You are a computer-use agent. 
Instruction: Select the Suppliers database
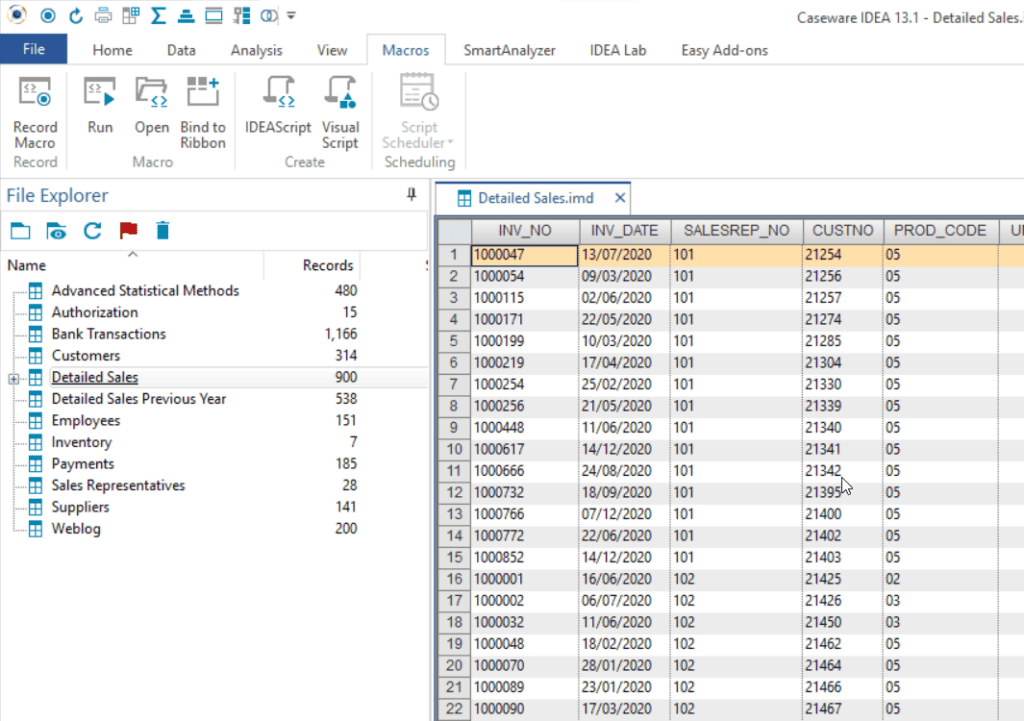[x=80, y=506]
